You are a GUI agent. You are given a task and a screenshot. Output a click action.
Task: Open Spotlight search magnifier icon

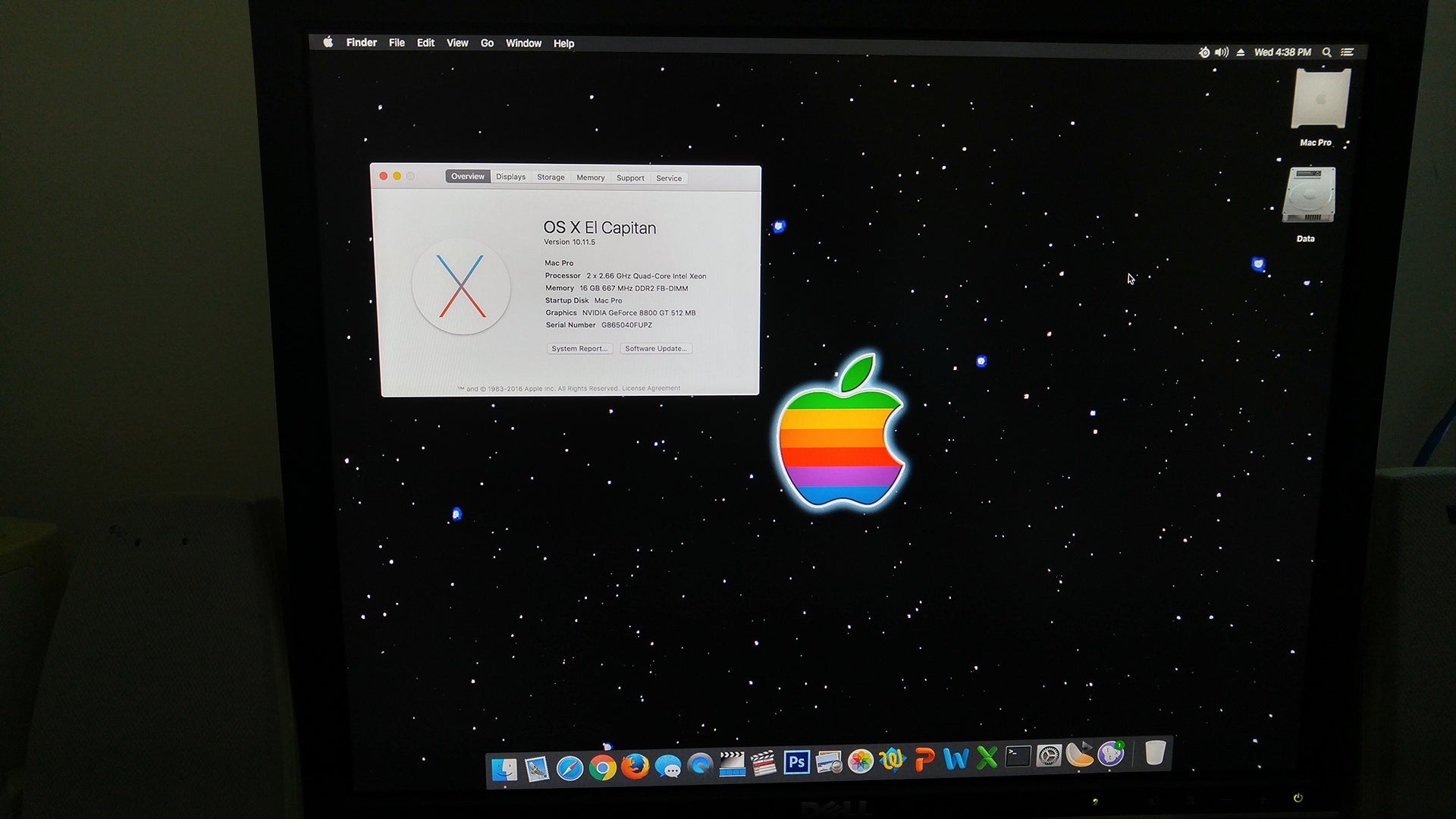pyautogui.click(x=1327, y=52)
